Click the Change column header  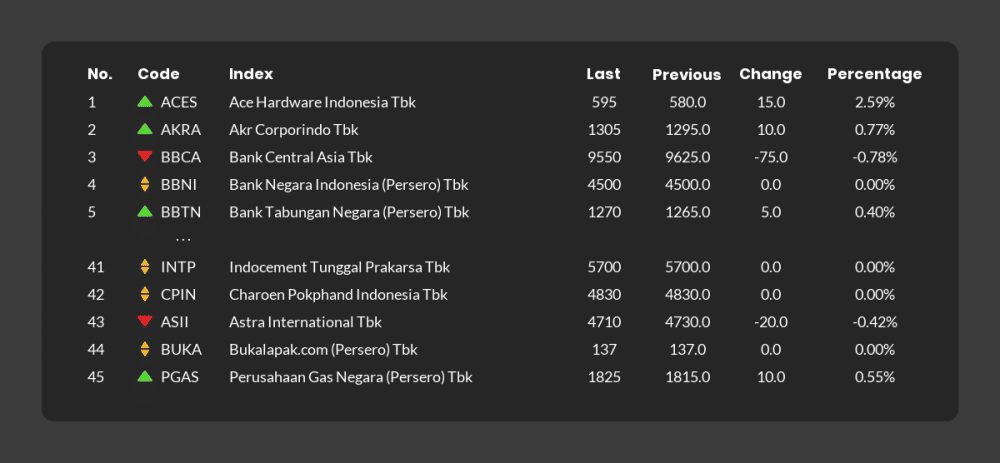coord(770,74)
